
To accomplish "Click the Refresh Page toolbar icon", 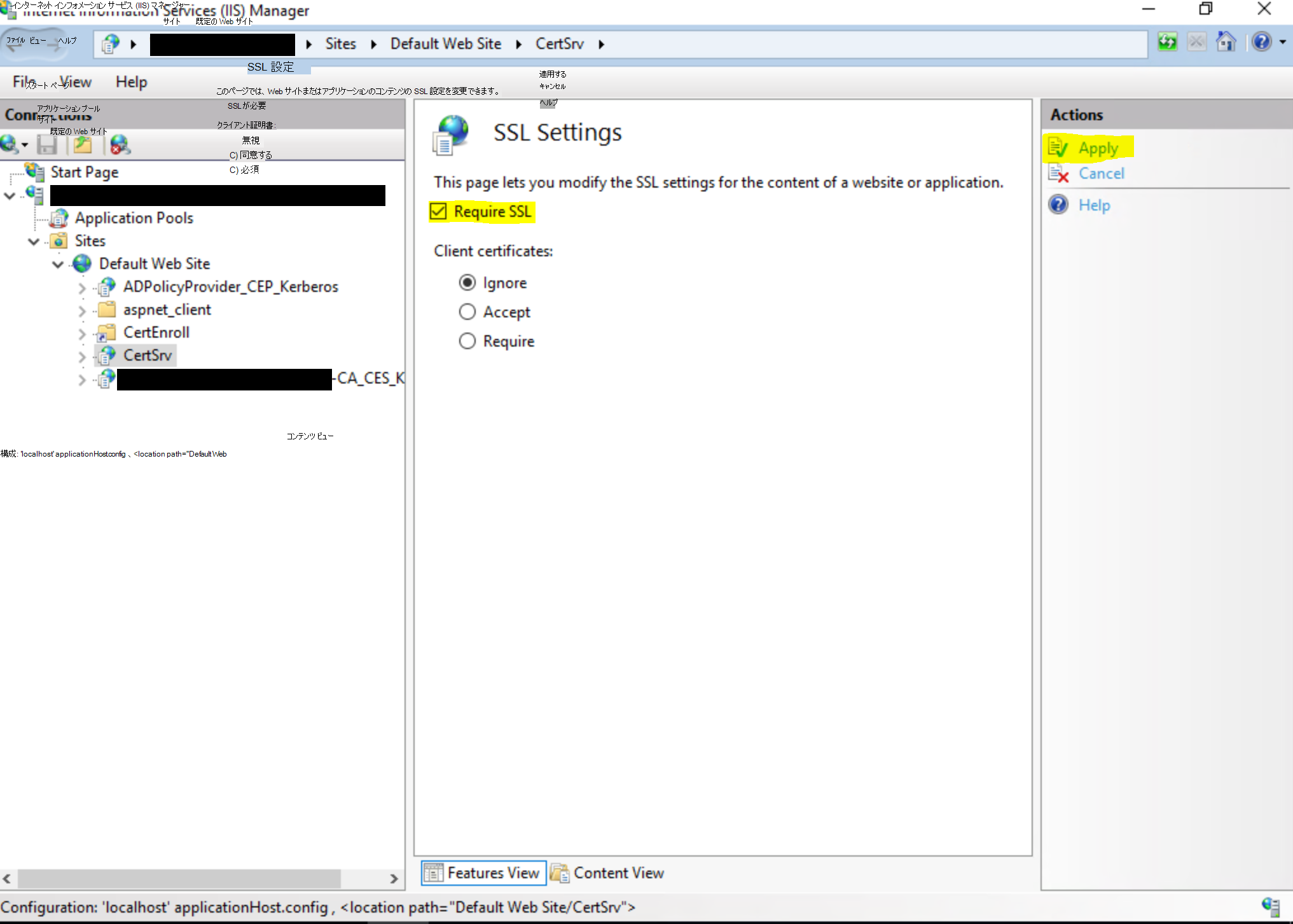I will (x=1167, y=43).
